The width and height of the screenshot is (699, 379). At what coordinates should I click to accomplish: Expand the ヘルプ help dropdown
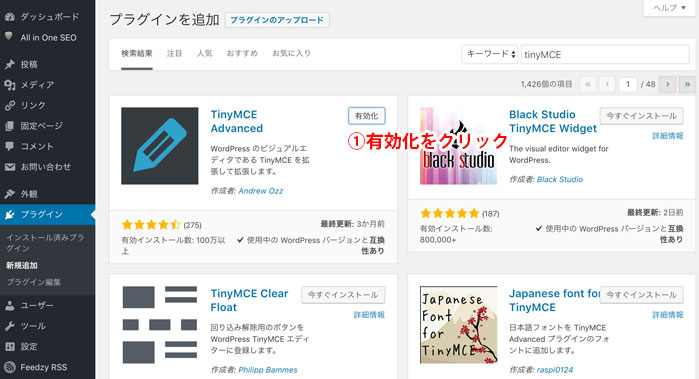[x=669, y=8]
